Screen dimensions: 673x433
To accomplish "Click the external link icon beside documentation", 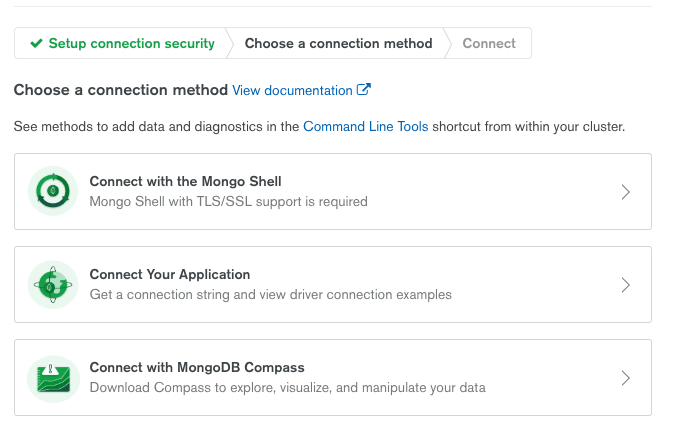I will [364, 89].
